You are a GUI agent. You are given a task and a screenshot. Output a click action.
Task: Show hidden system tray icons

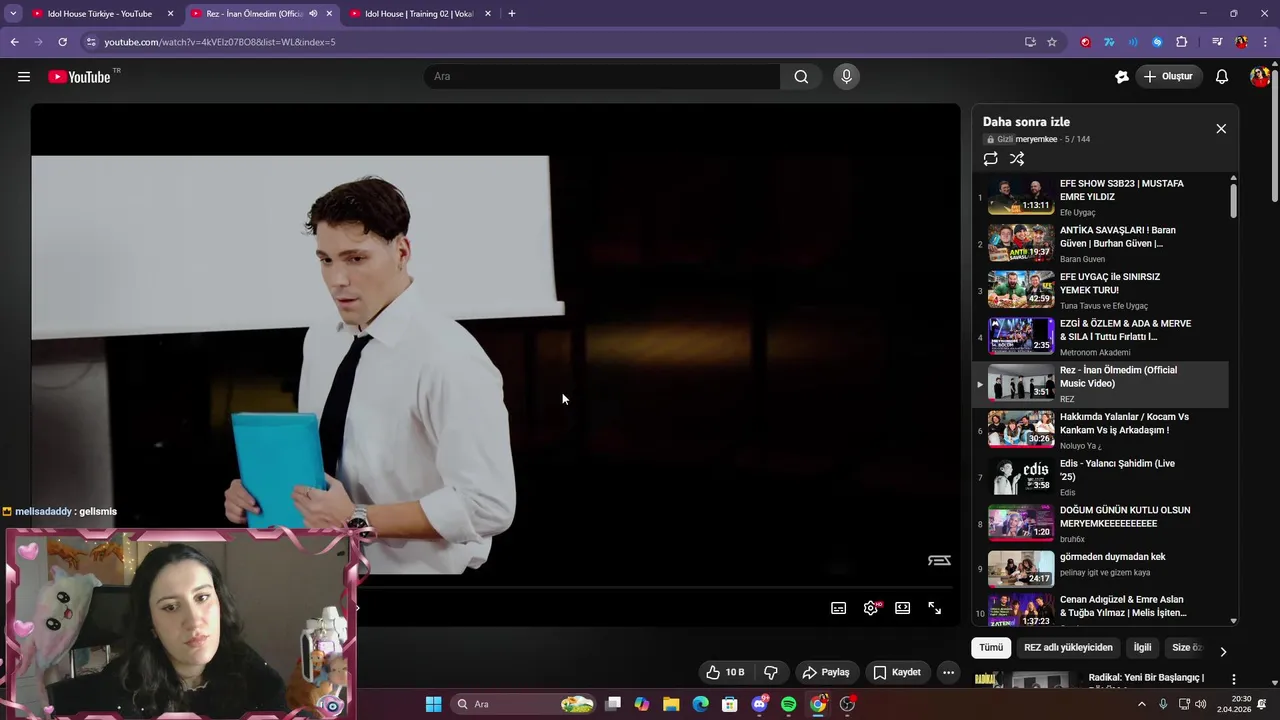click(1142, 704)
